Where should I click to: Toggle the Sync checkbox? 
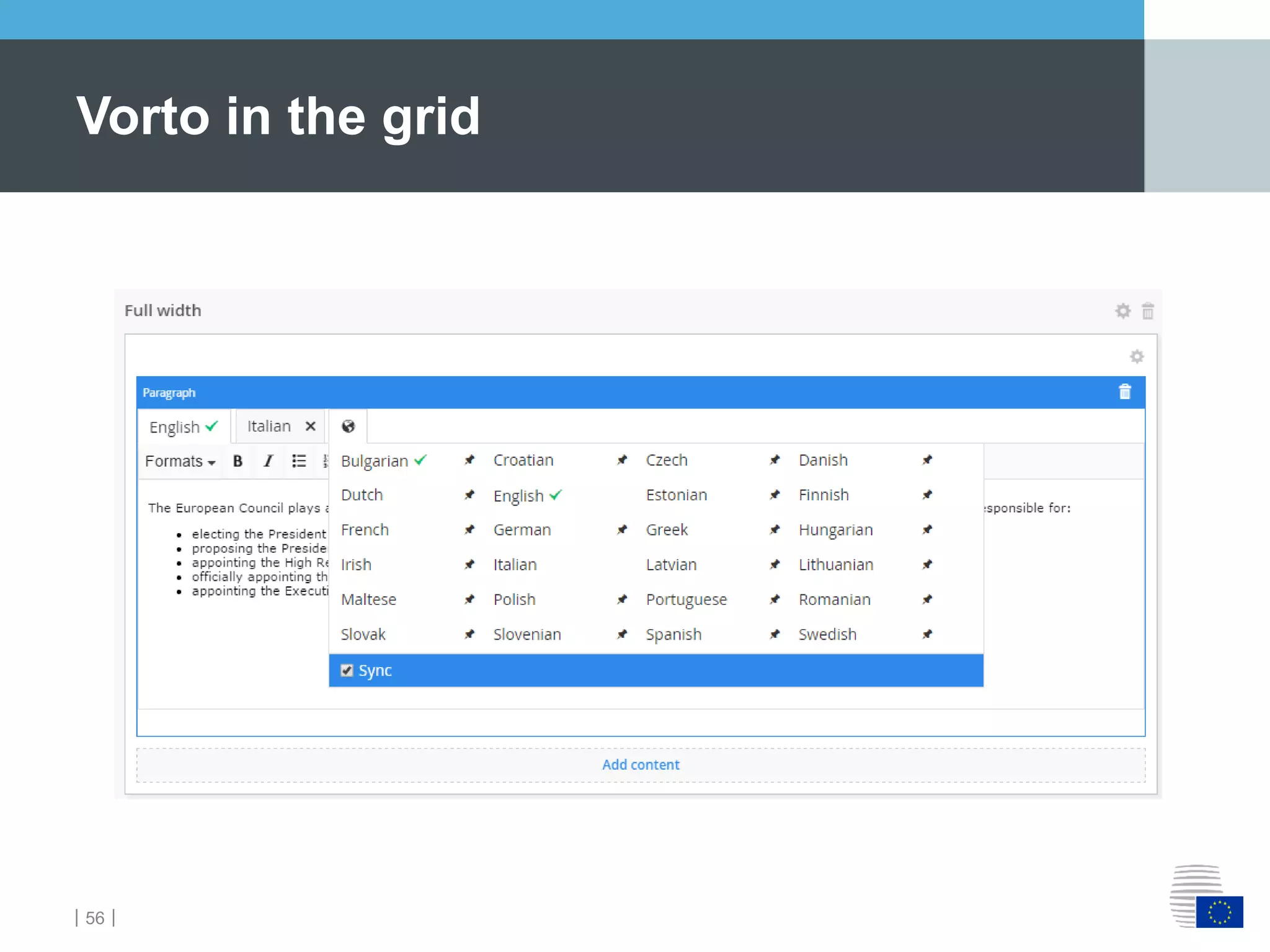[347, 671]
